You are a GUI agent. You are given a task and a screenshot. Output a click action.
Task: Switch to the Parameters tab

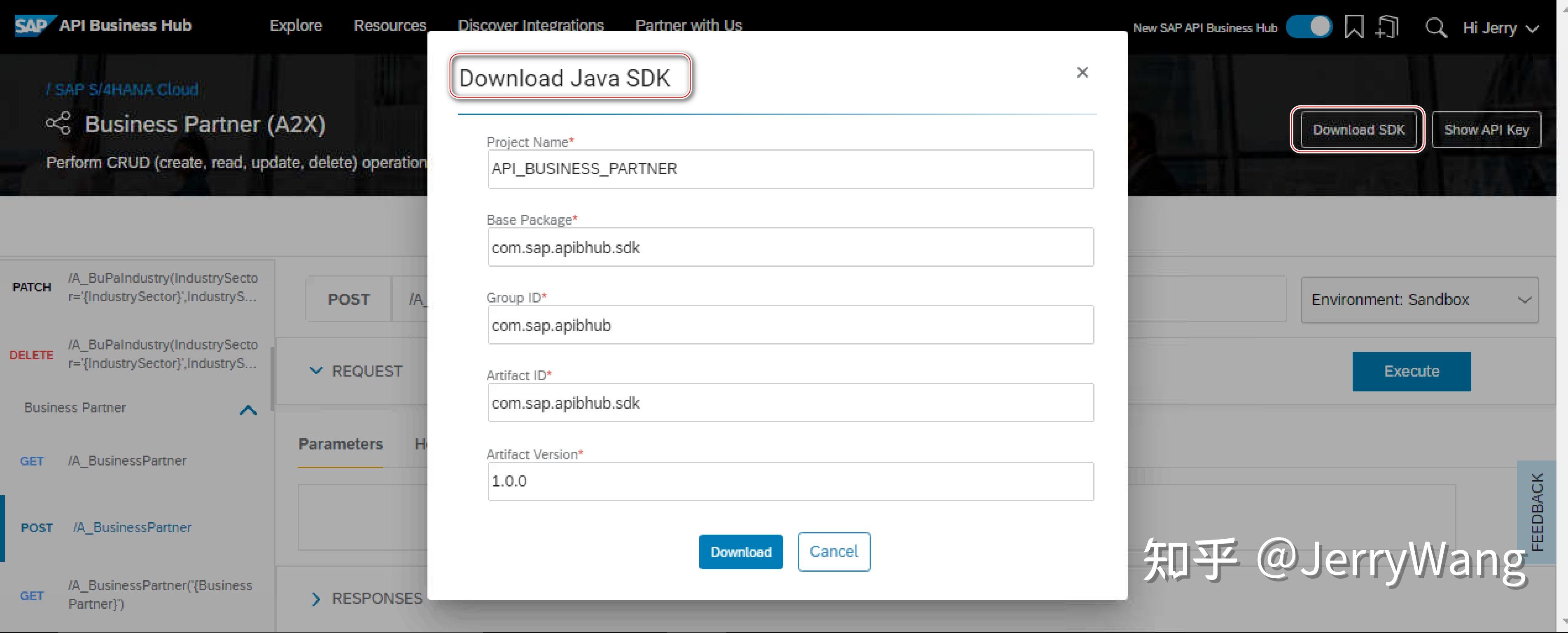tap(340, 444)
